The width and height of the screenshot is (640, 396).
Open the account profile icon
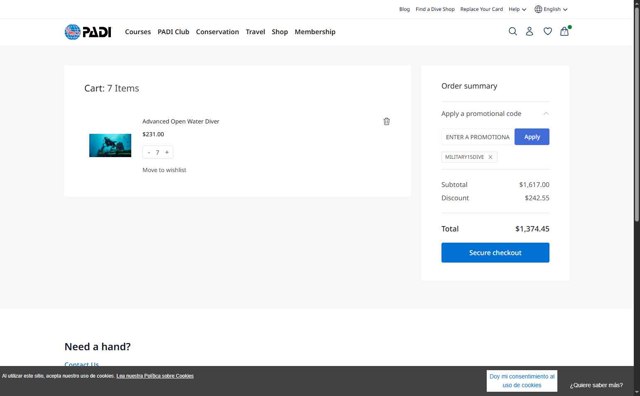[529, 31]
